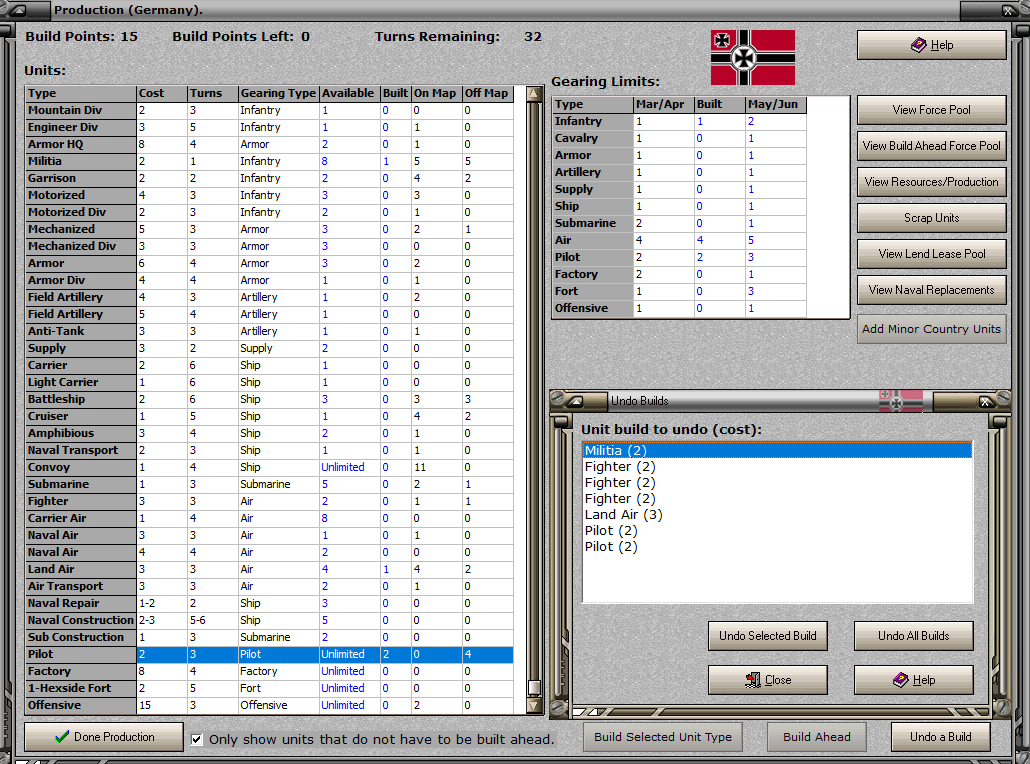1030x764 pixels.
Task: Select first Pilot (2) undo entry
Action: [x=777, y=530]
